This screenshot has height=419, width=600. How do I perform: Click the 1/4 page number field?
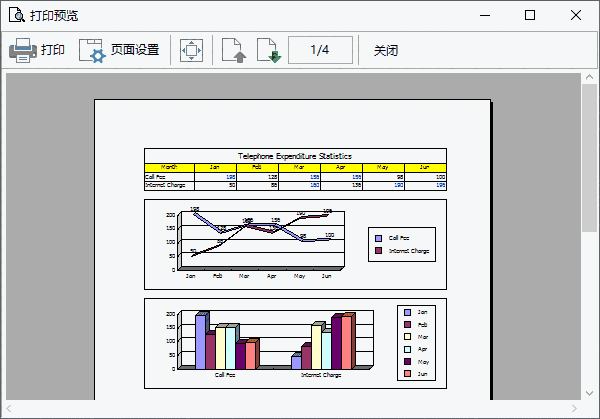point(320,50)
